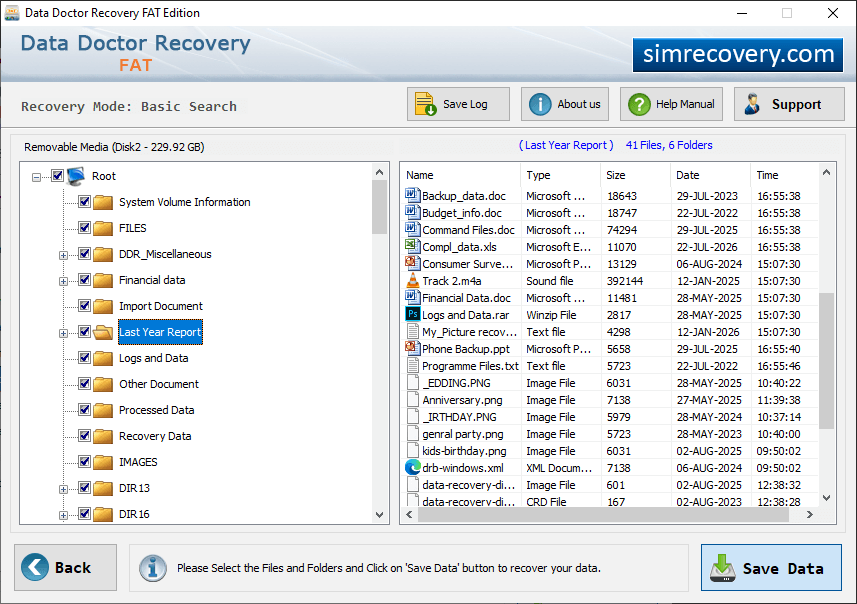
Task: Expand the Financial data folder node
Action: [63, 282]
